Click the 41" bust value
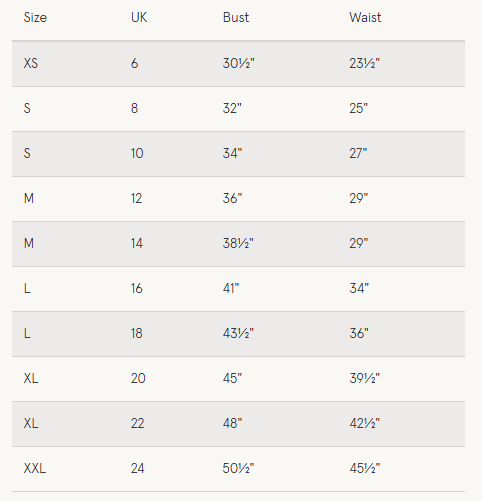Viewport: 482px width, 501px height. (231, 288)
